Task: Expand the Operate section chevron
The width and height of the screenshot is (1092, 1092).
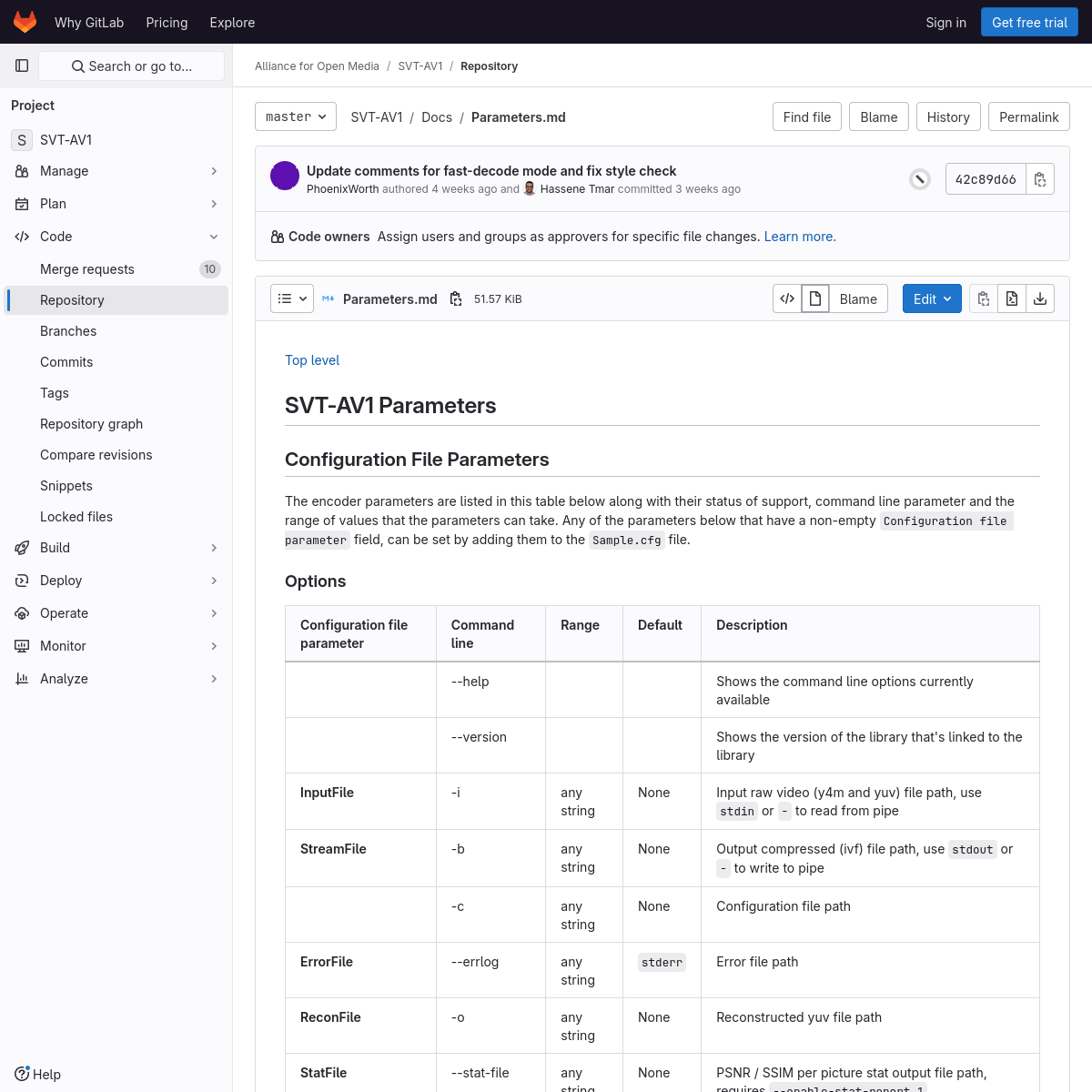Action: [214, 613]
